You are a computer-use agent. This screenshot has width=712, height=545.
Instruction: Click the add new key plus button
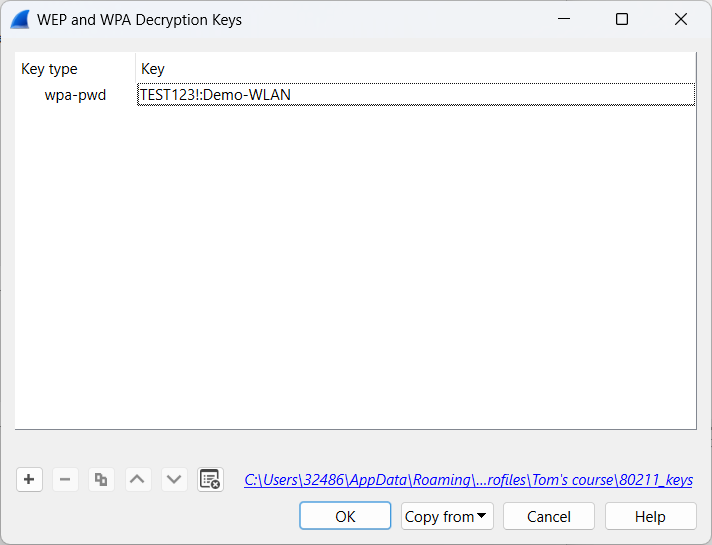click(x=29, y=480)
